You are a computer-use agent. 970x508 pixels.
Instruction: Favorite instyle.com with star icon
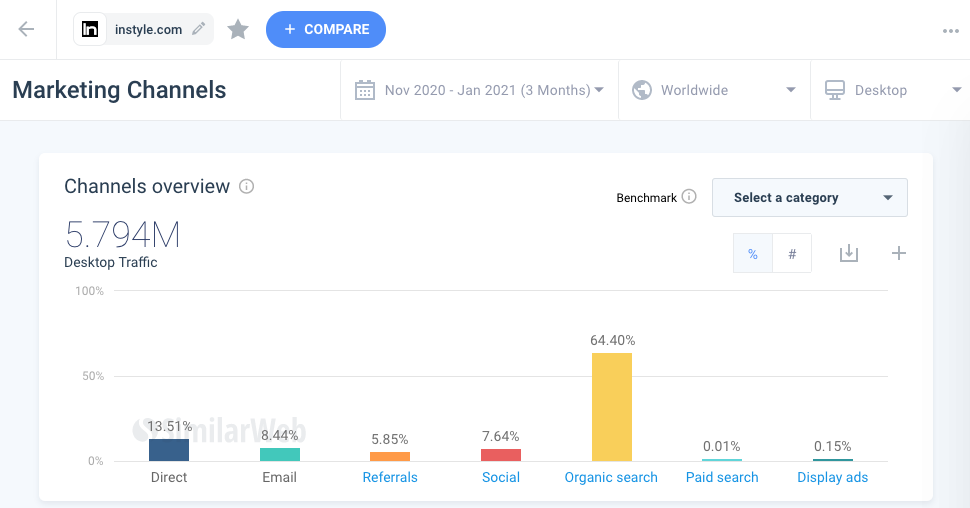(238, 29)
